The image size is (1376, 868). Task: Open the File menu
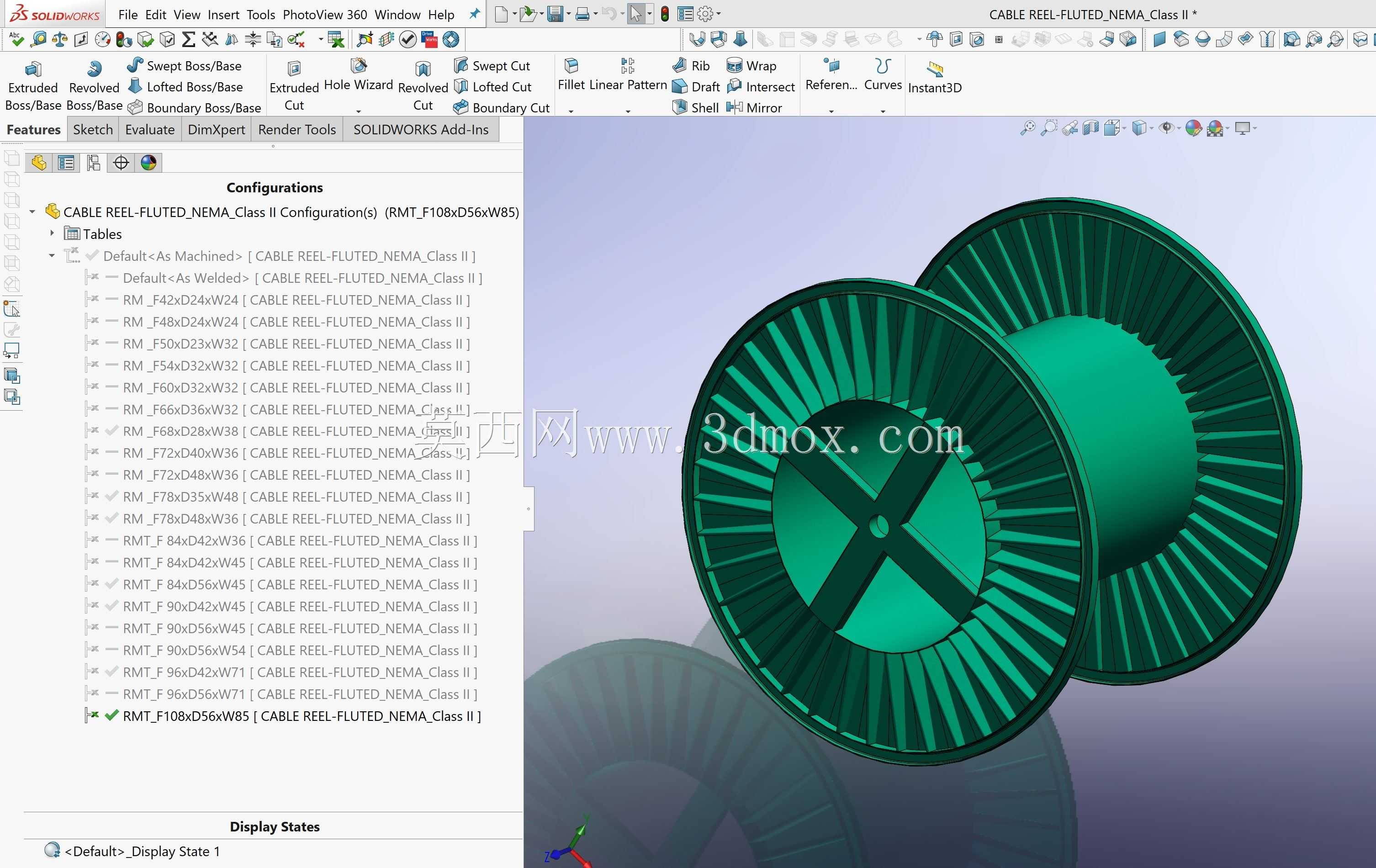coord(128,15)
